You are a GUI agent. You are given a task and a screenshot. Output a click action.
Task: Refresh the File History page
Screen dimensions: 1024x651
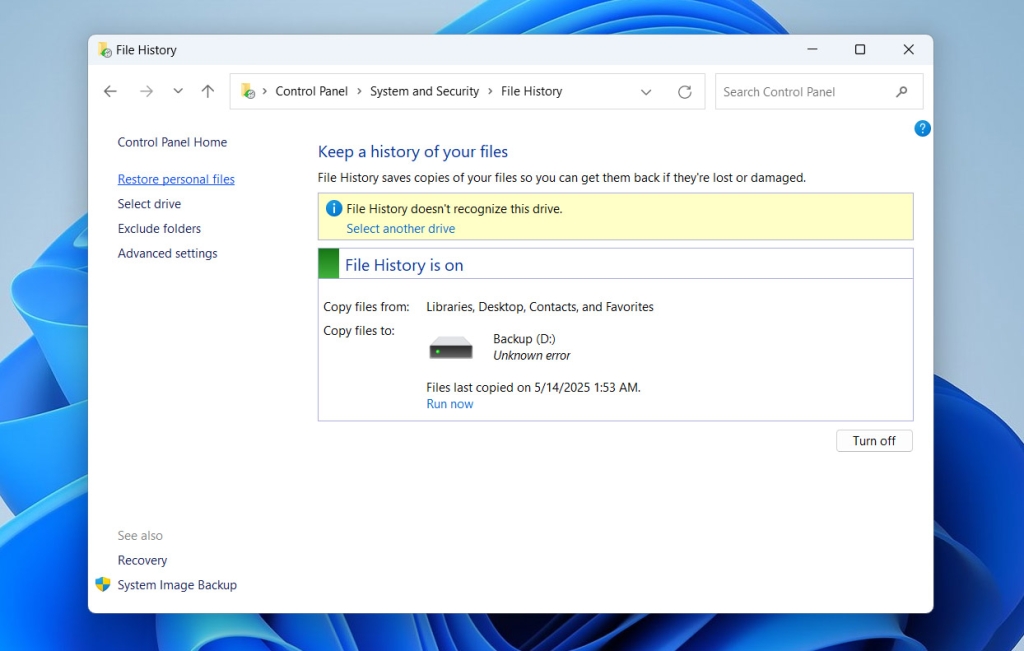tap(684, 92)
